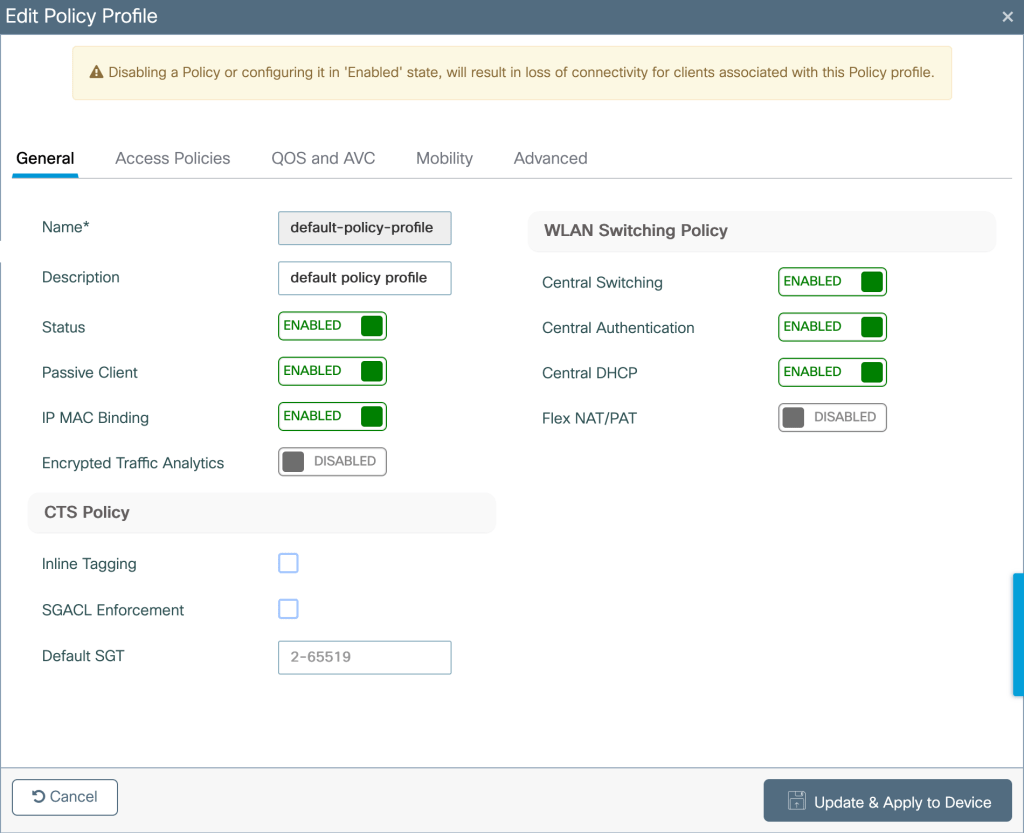The height and width of the screenshot is (833, 1024).
Task: Enable Encrypted Traffic Analytics
Action: [x=332, y=461]
